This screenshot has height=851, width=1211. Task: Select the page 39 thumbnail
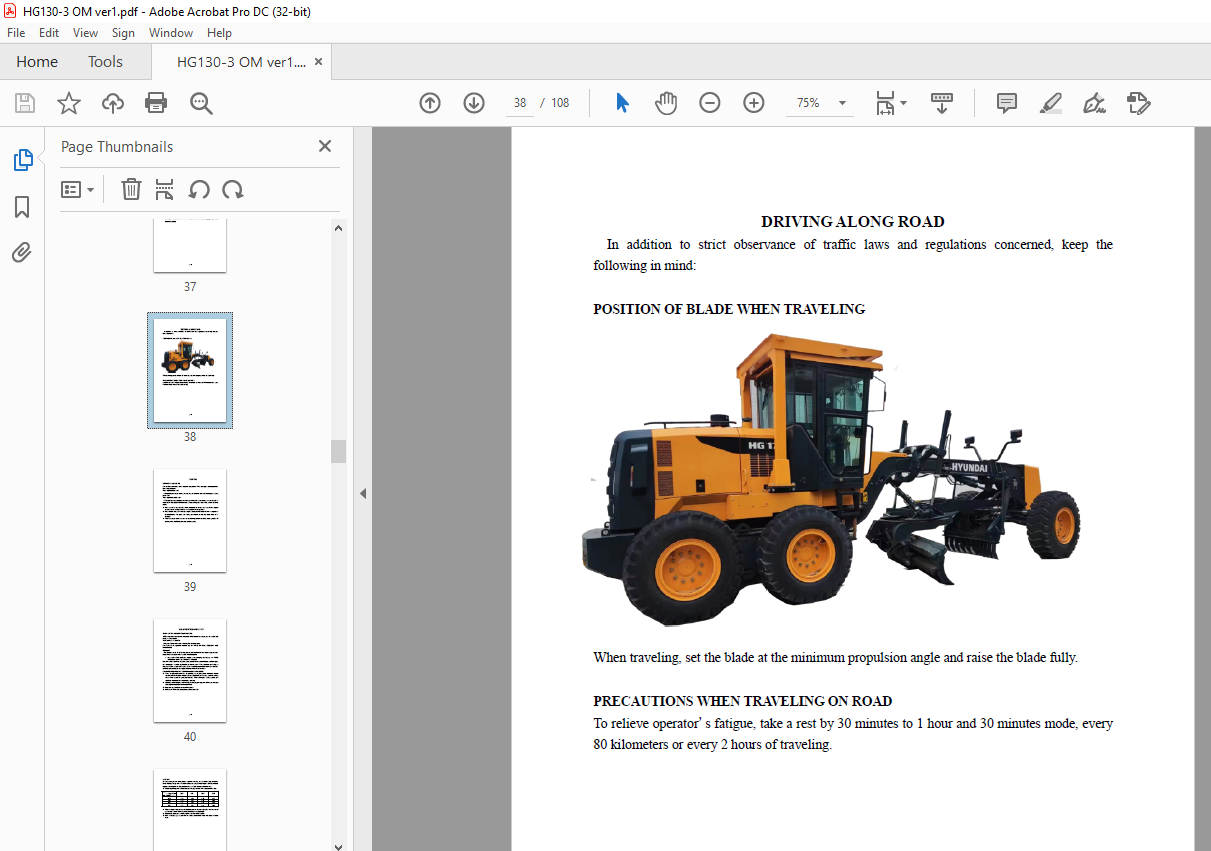coord(190,520)
